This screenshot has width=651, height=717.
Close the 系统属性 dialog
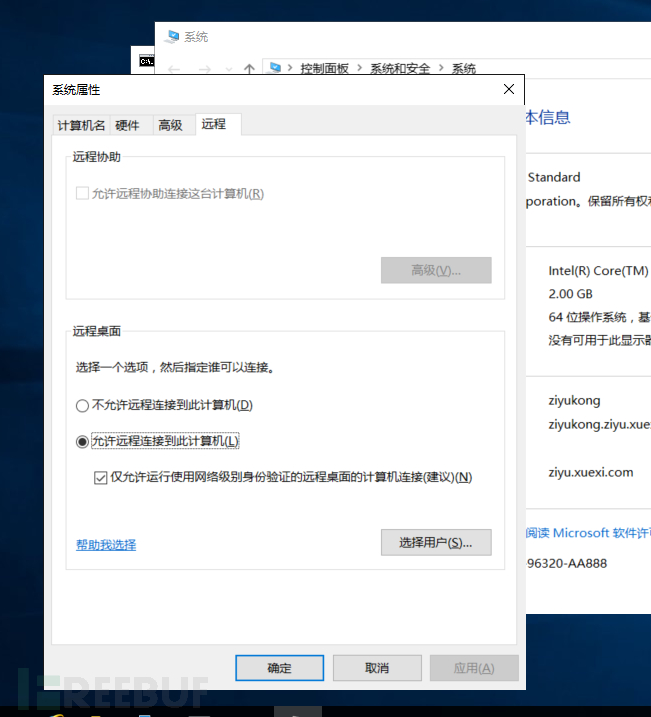click(509, 89)
